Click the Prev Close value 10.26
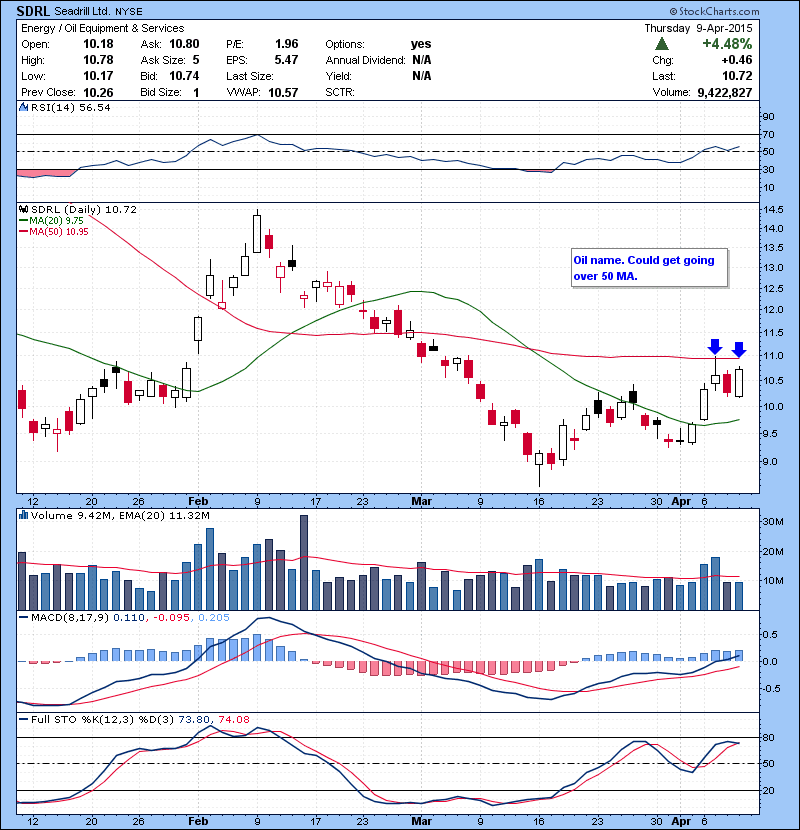The height and width of the screenshot is (830, 800). (x=98, y=93)
